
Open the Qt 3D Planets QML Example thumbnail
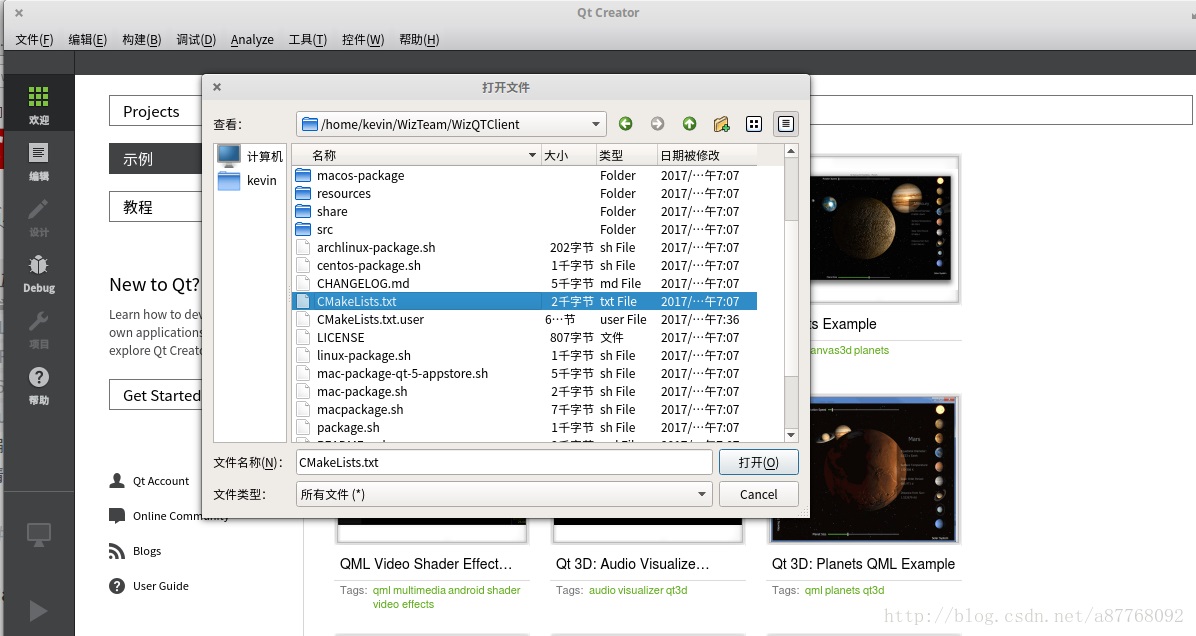tap(863, 468)
